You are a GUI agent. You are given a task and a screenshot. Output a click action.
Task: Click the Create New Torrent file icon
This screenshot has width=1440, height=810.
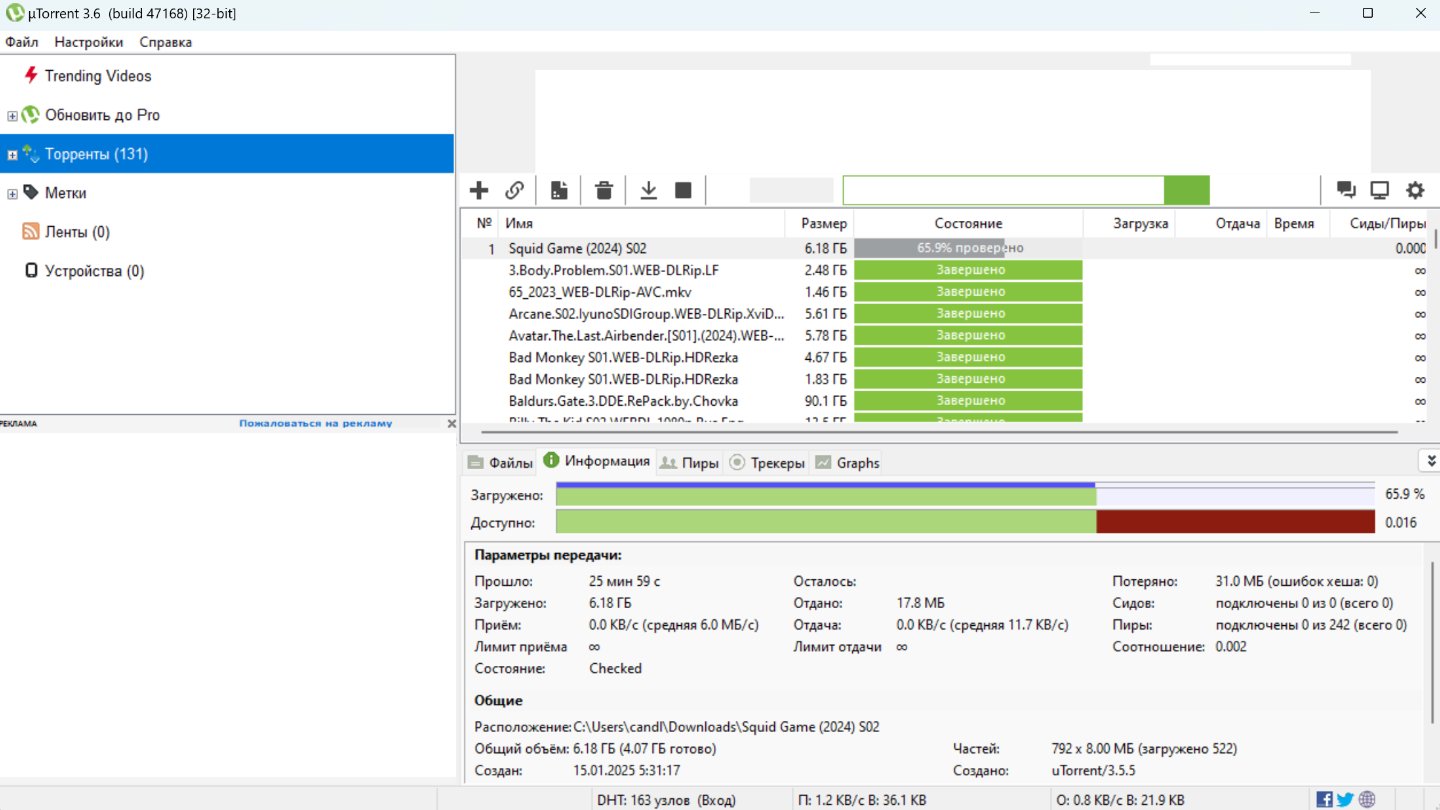click(x=559, y=190)
